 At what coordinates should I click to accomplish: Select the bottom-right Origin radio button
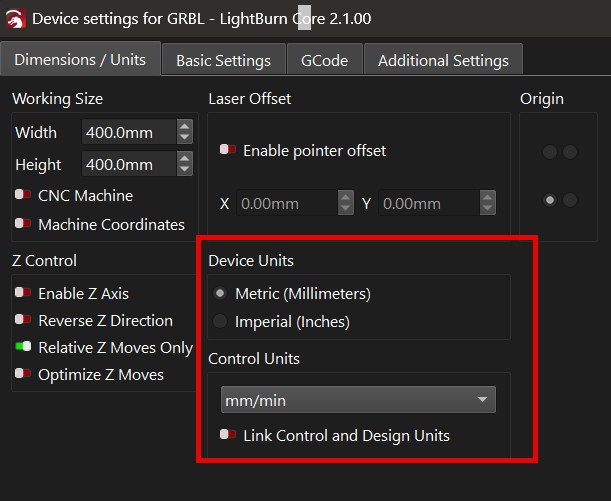point(570,200)
